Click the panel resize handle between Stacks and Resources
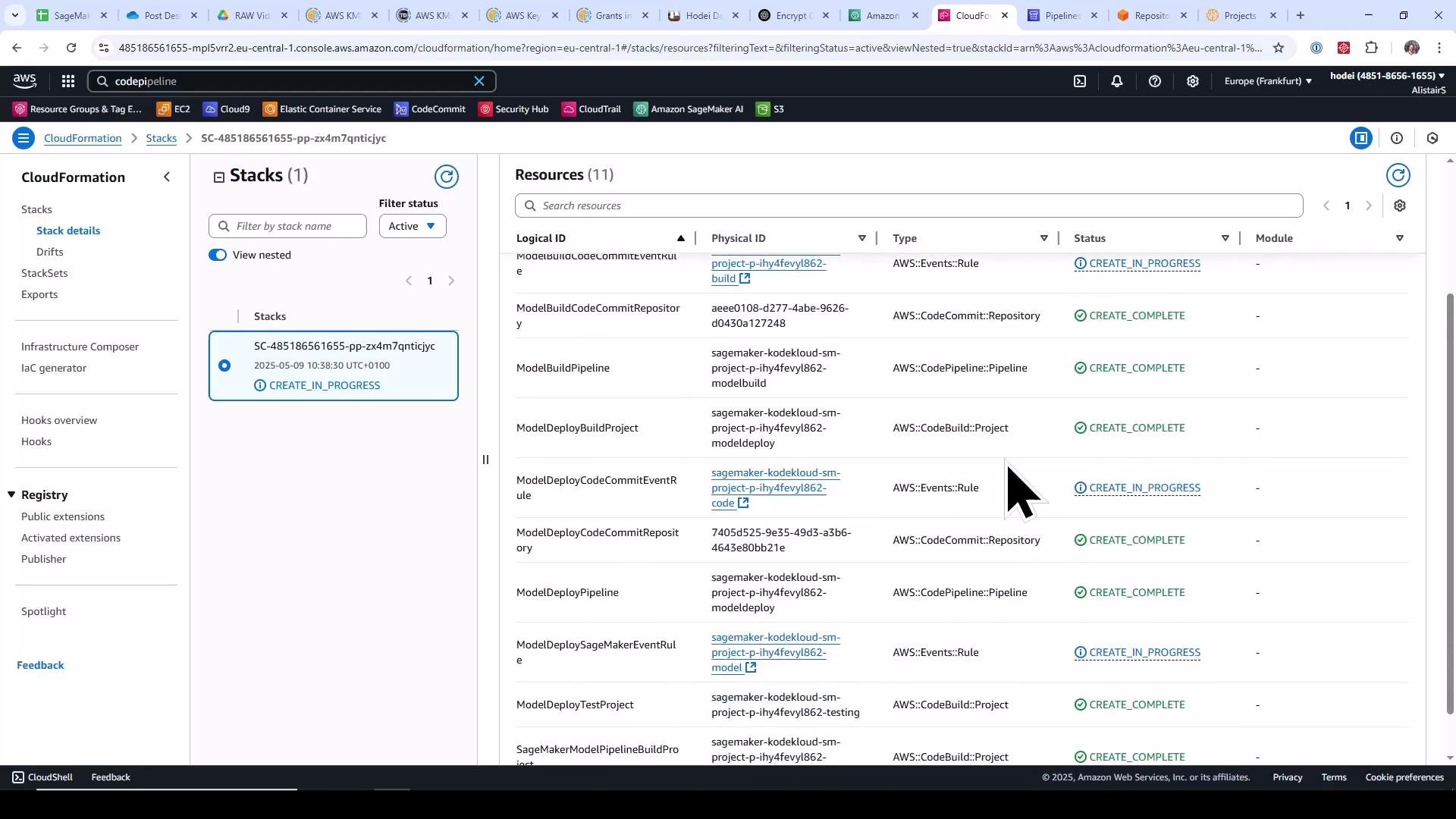 pos(485,460)
